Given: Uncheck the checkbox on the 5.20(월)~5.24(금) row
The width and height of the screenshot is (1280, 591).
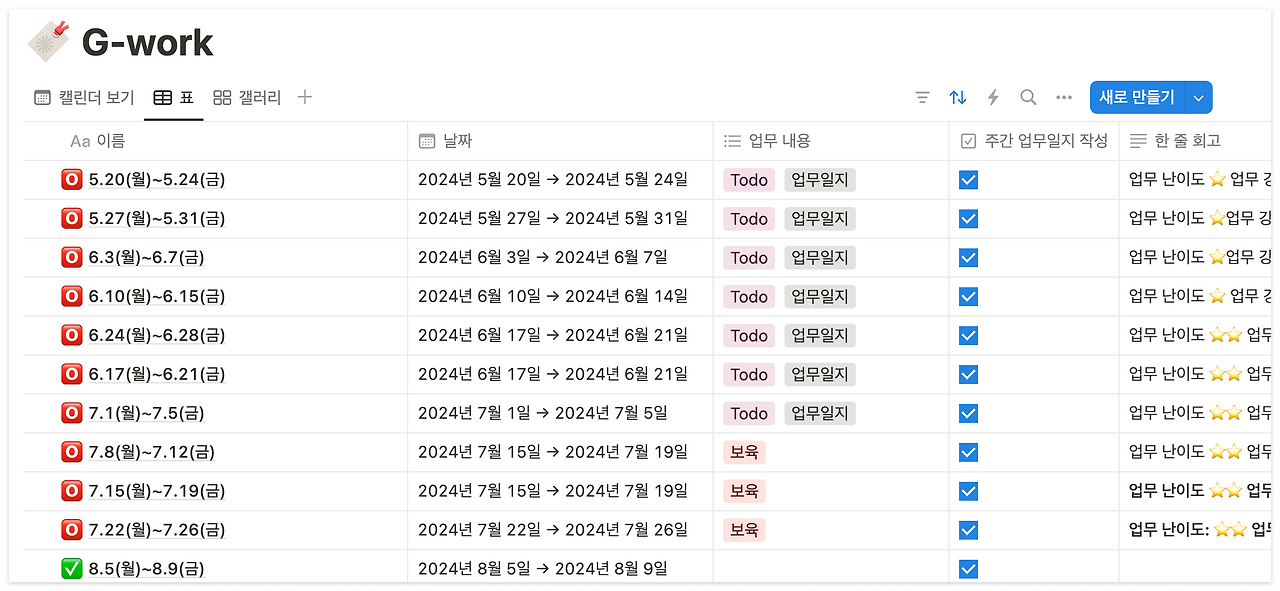Looking at the screenshot, I should 968,180.
